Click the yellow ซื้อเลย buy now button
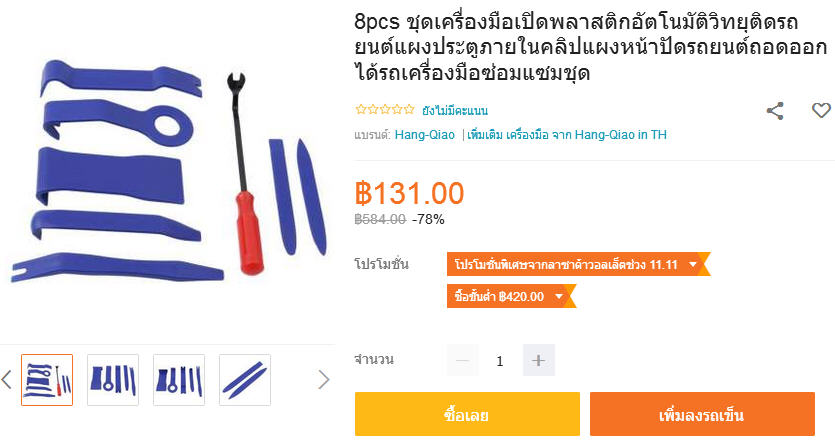The width and height of the screenshot is (835, 446). 467,414
